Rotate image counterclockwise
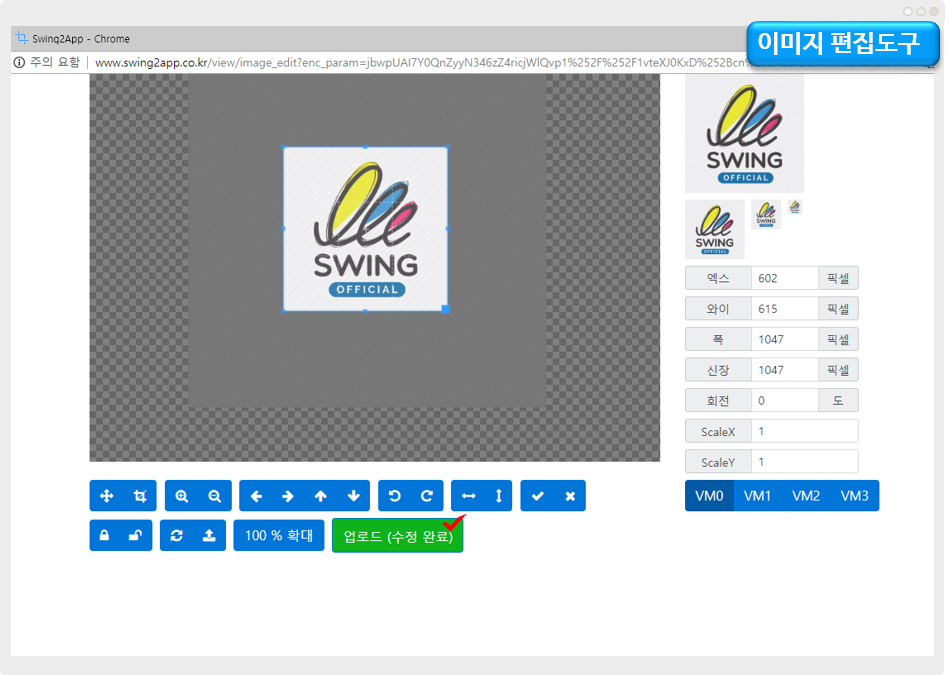This screenshot has width=949, height=675. [395, 496]
